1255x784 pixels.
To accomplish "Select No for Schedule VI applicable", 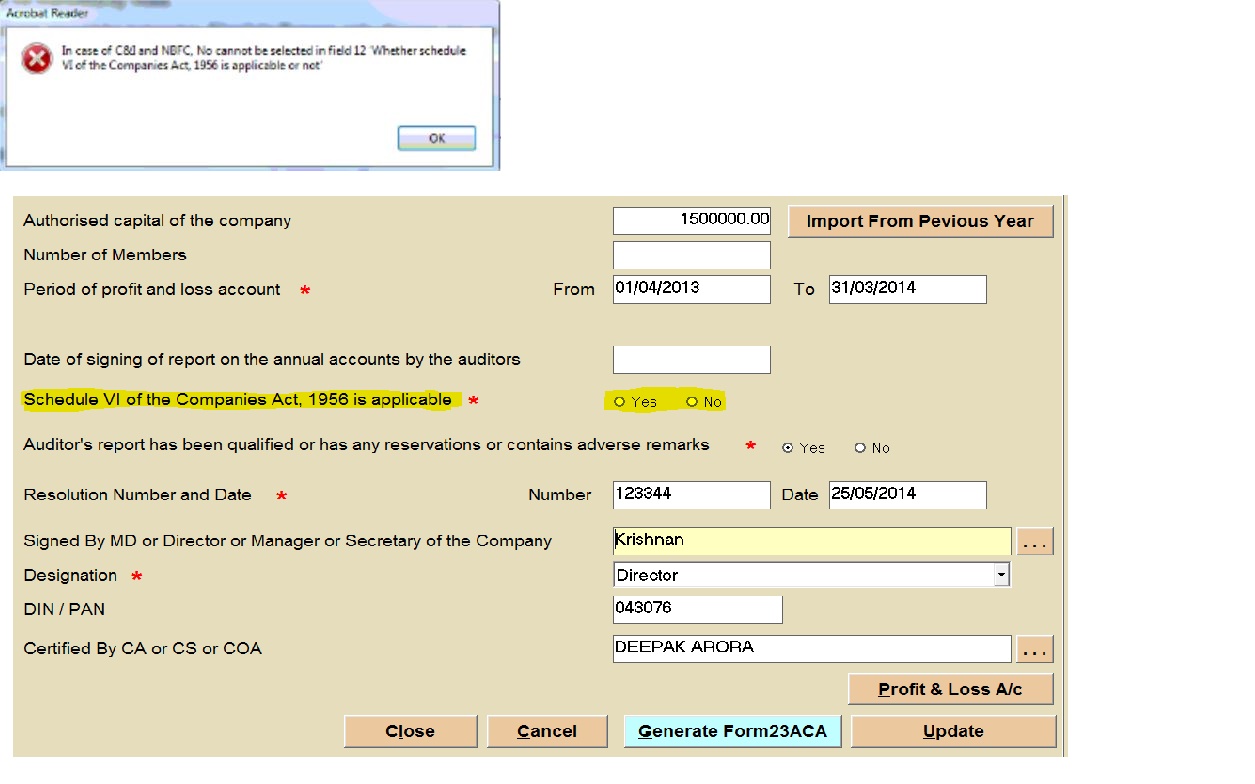I will [692, 402].
